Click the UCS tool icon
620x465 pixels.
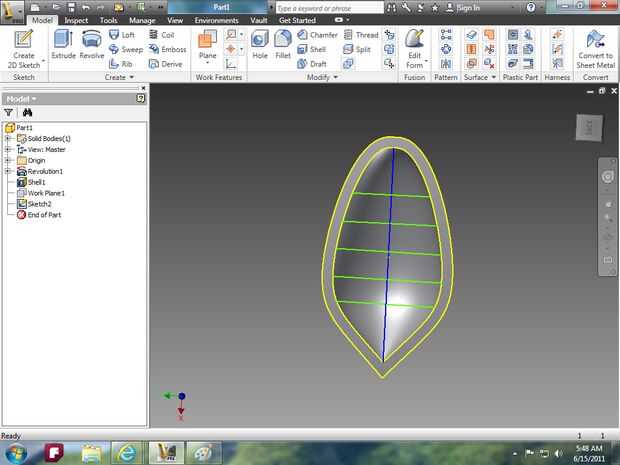(x=231, y=64)
